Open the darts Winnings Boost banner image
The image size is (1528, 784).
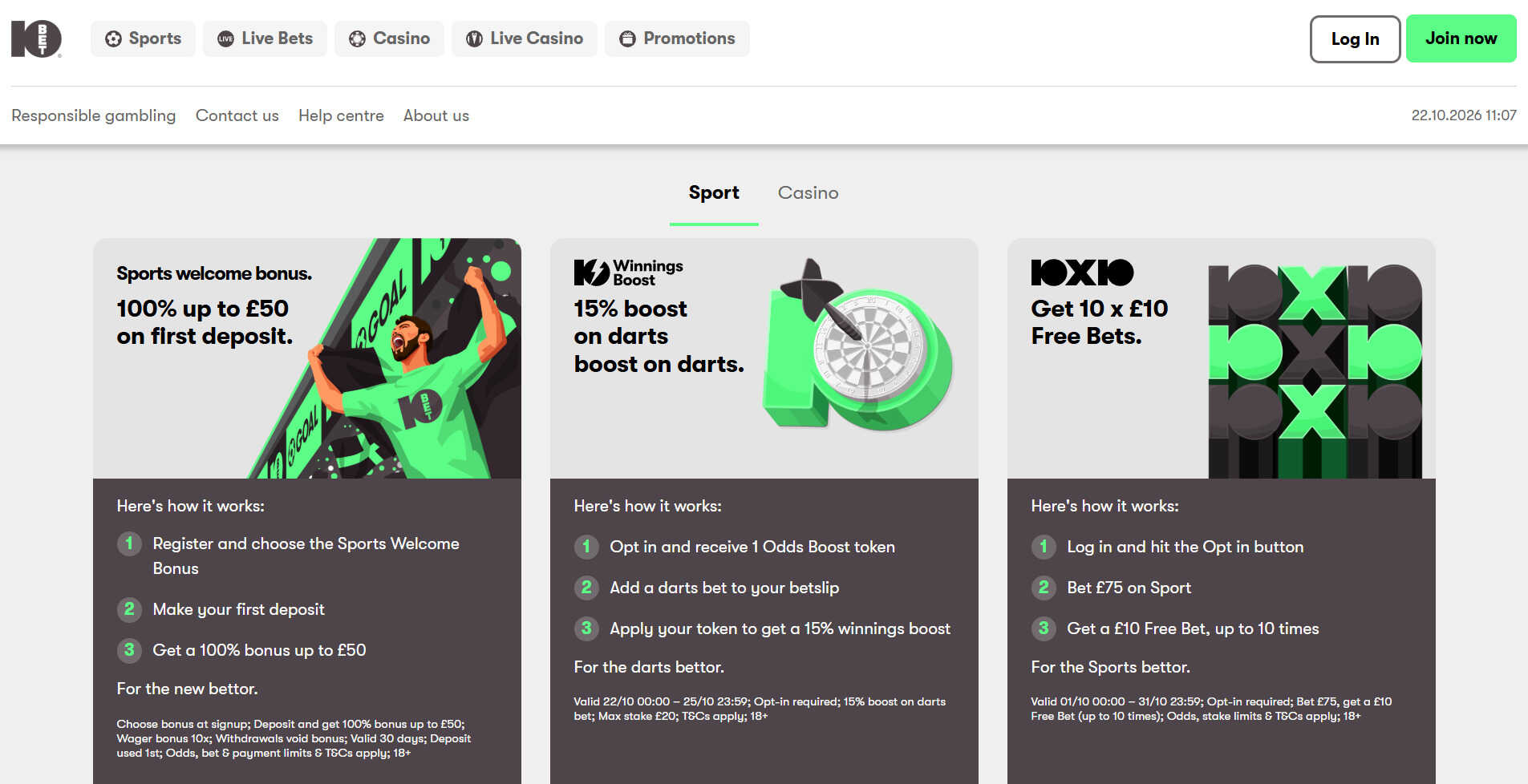(x=764, y=358)
